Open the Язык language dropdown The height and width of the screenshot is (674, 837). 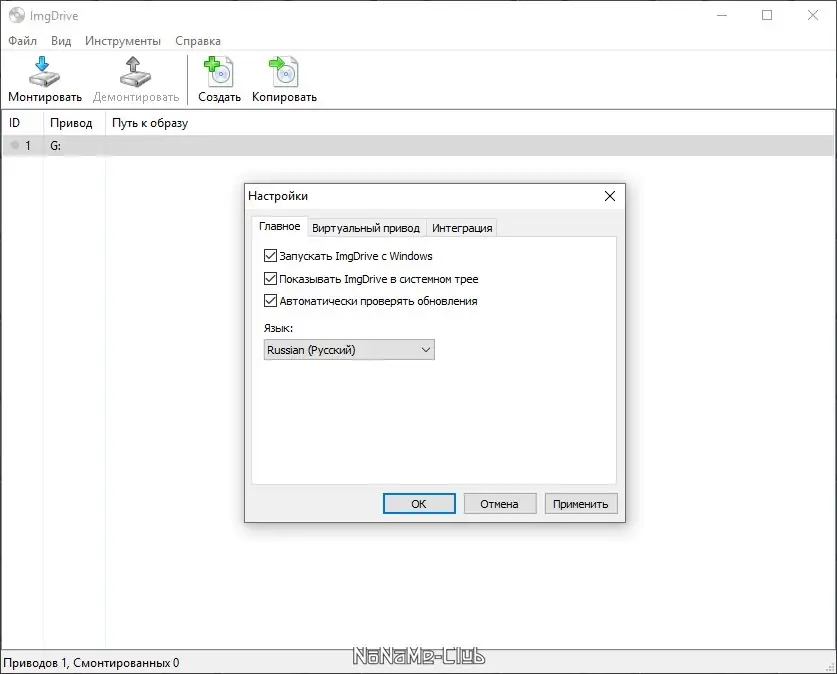pyautogui.click(x=349, y=350)
